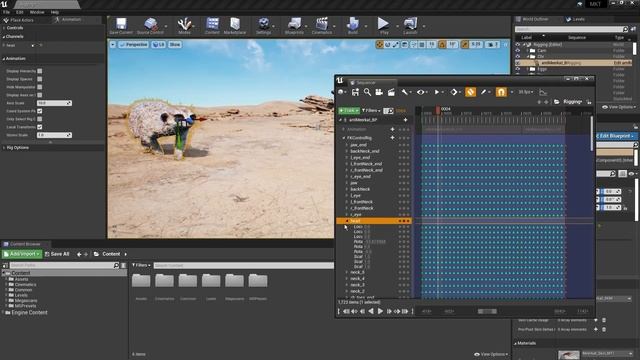Click Sequencer save icon
The image size is (640, 360).
pos(356,93)
